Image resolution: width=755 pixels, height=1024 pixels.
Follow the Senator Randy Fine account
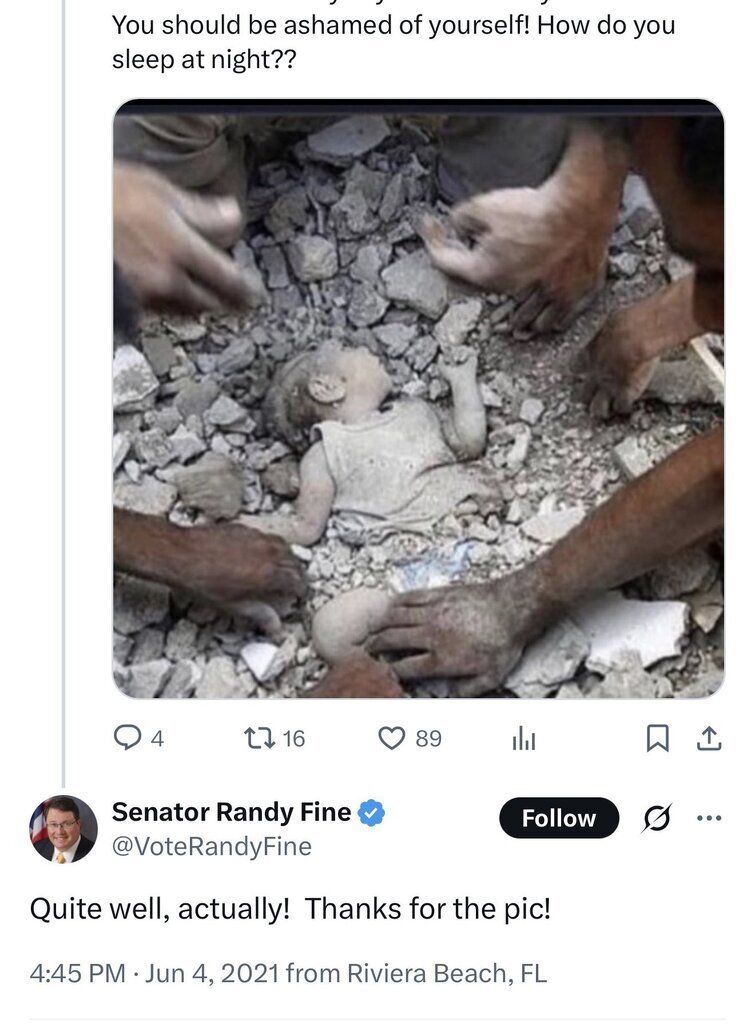(558, 818)
